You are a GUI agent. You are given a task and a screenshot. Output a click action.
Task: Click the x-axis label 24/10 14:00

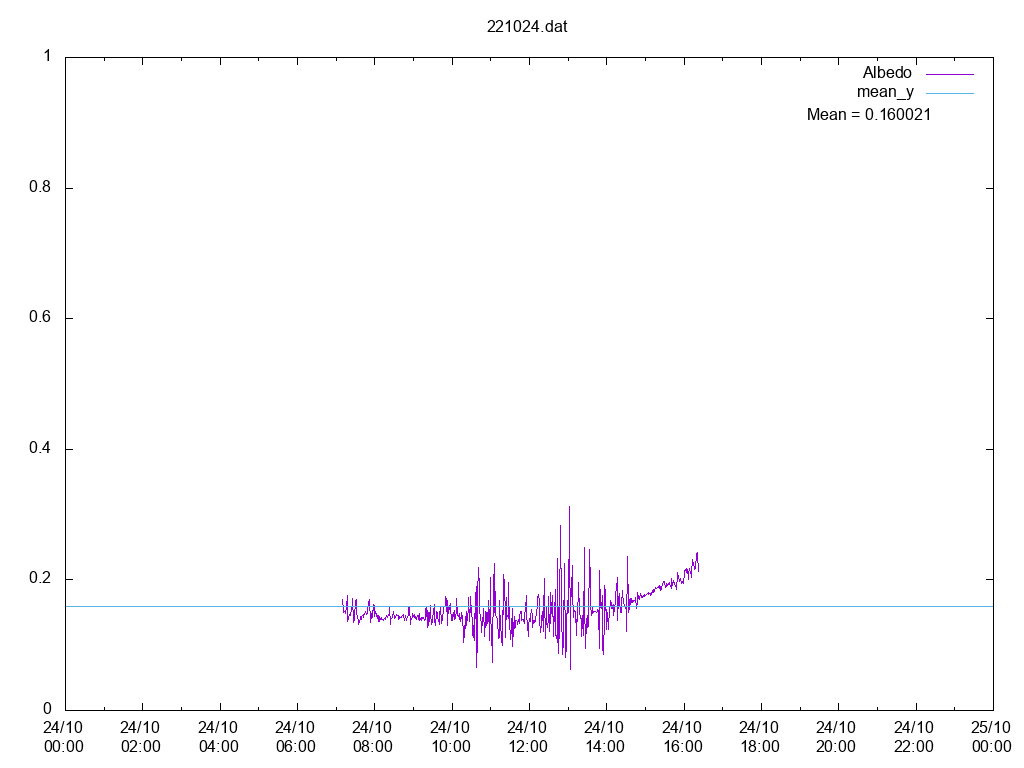[x=604, y=737]
